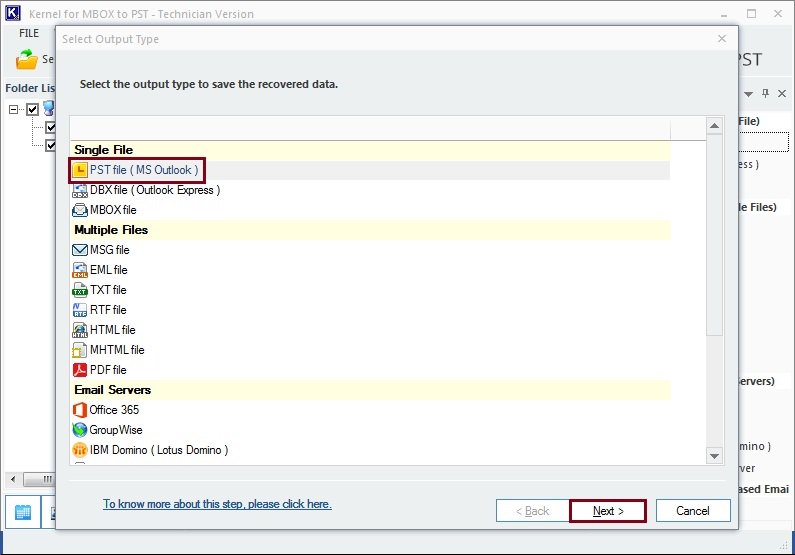Choose "HTML file" text

(x=113, y=330)
